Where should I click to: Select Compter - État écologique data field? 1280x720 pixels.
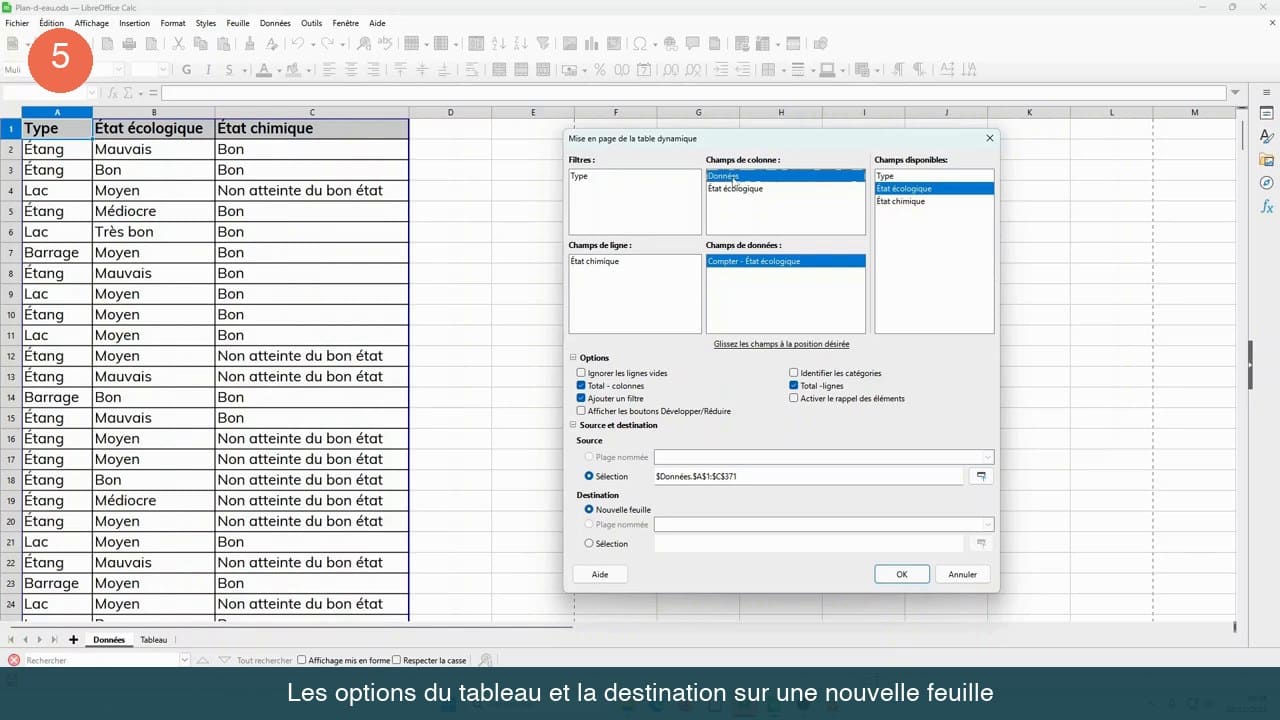[x=786, y=261]
